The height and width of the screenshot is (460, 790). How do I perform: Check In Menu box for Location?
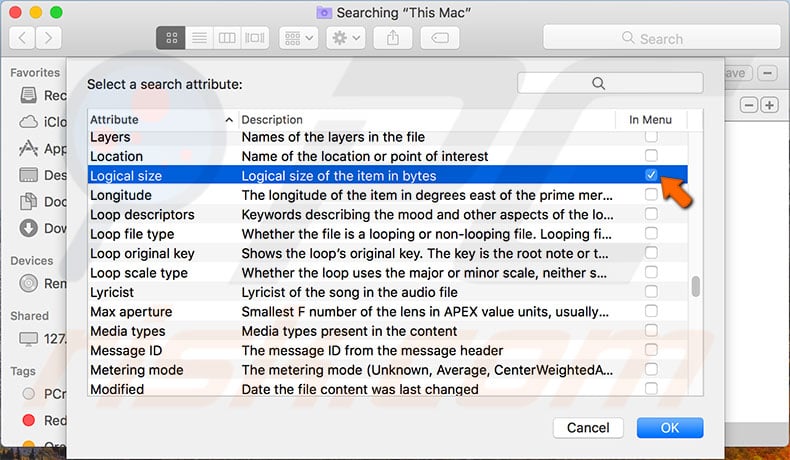pyautogui.click(x=651, y=156)
